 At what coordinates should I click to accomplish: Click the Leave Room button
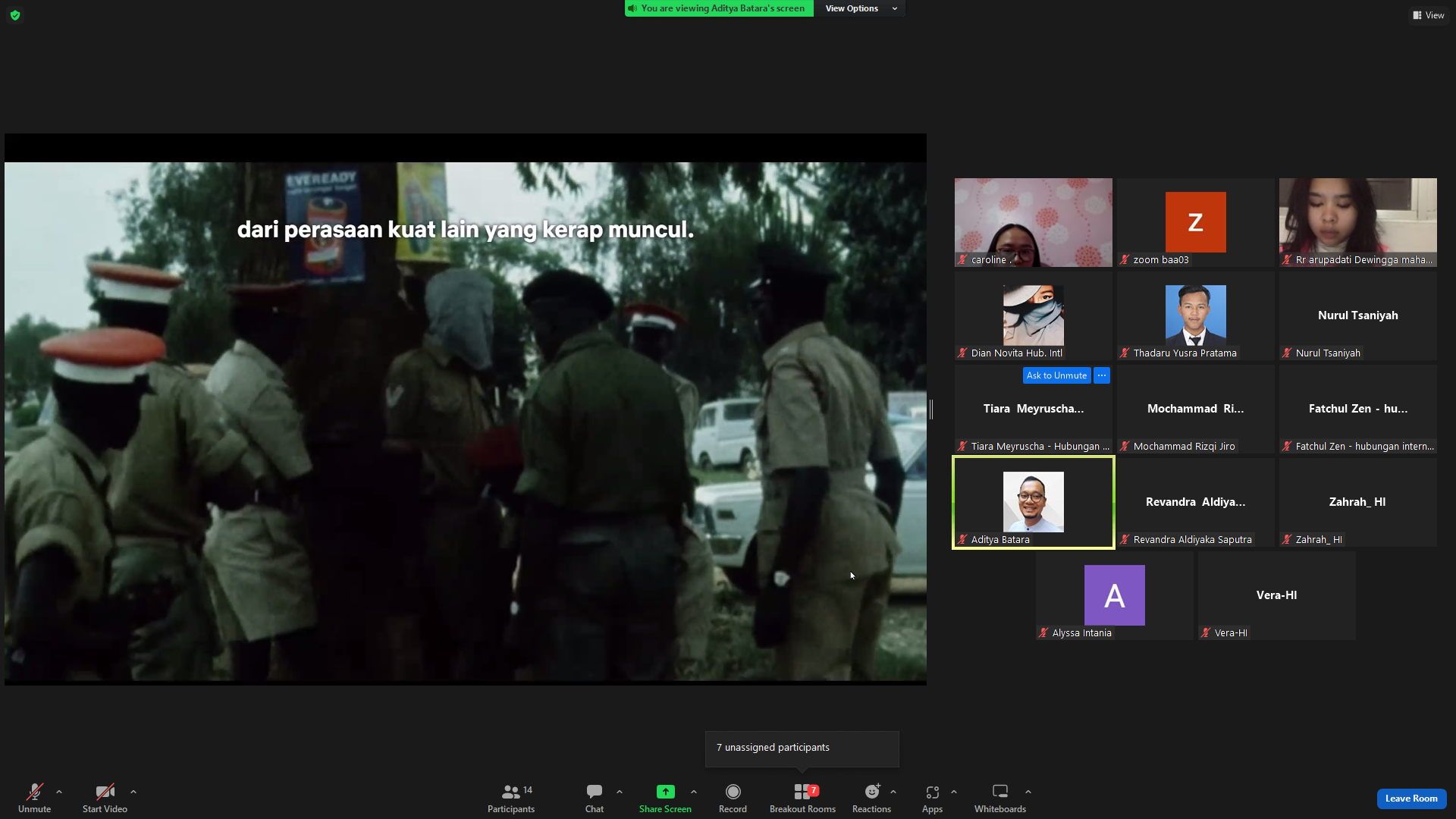coord(1411,799)
